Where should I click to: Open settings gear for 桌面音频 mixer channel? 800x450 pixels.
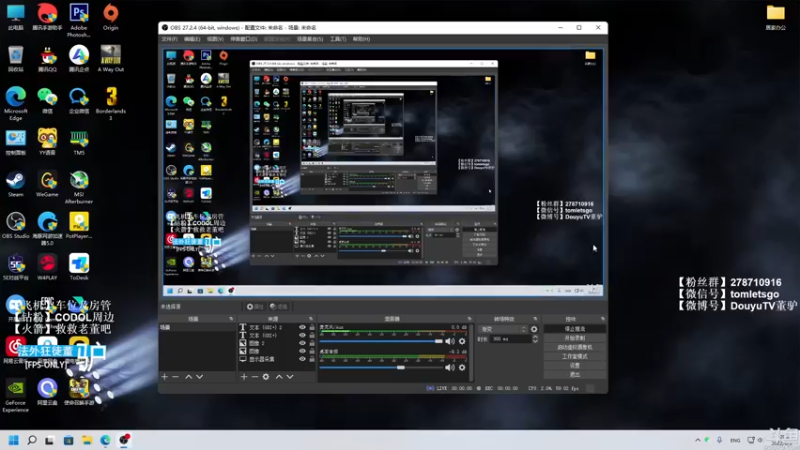[x=462, y=367]
